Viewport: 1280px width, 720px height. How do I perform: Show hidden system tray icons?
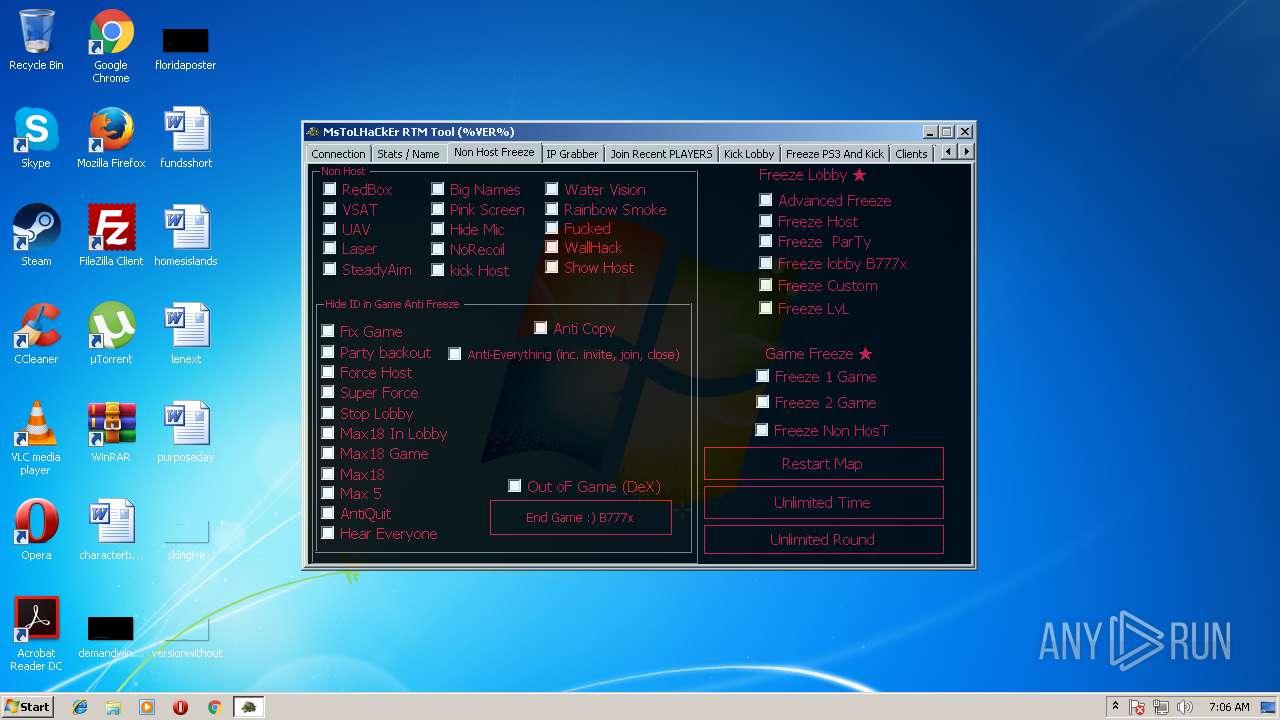coord(1115,707)
